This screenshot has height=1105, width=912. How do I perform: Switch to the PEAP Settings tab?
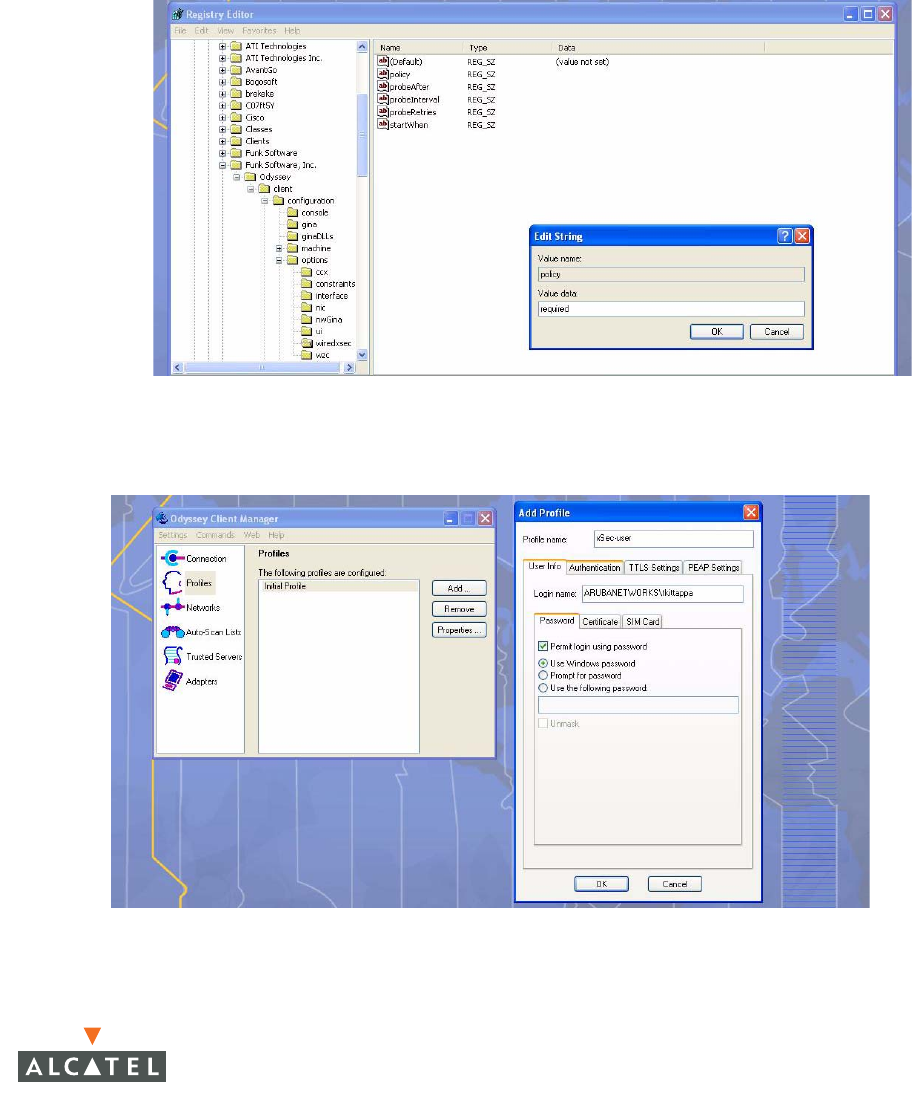[x=713, y=567]
